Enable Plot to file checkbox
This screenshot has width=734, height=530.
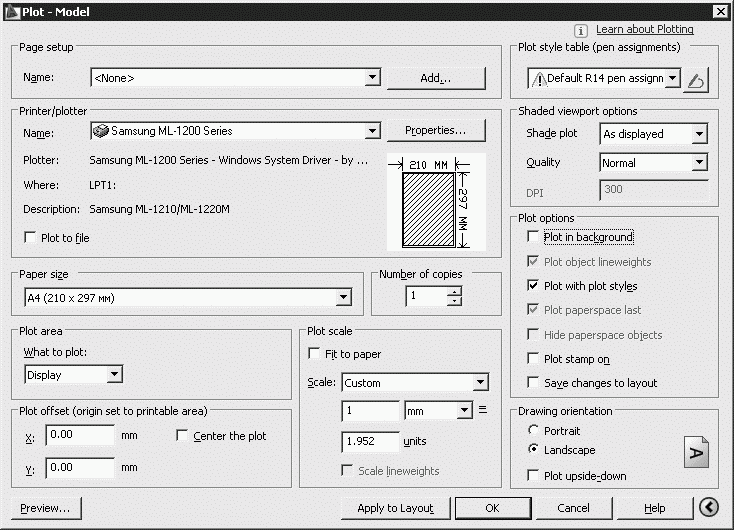29,238
